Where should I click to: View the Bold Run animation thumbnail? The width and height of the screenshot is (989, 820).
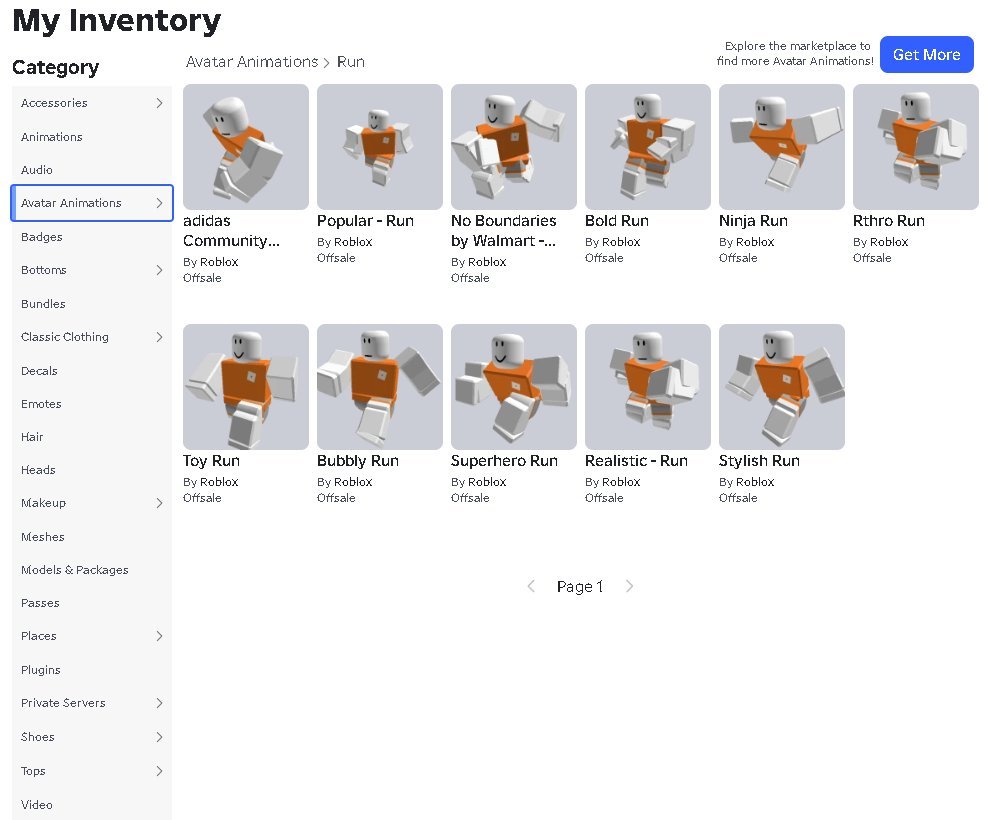point(648,147)
